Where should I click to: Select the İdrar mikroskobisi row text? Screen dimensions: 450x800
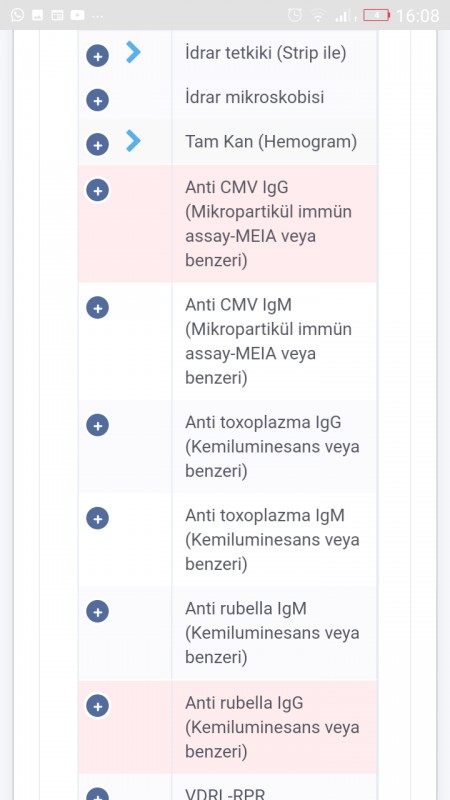click(255, 97)
